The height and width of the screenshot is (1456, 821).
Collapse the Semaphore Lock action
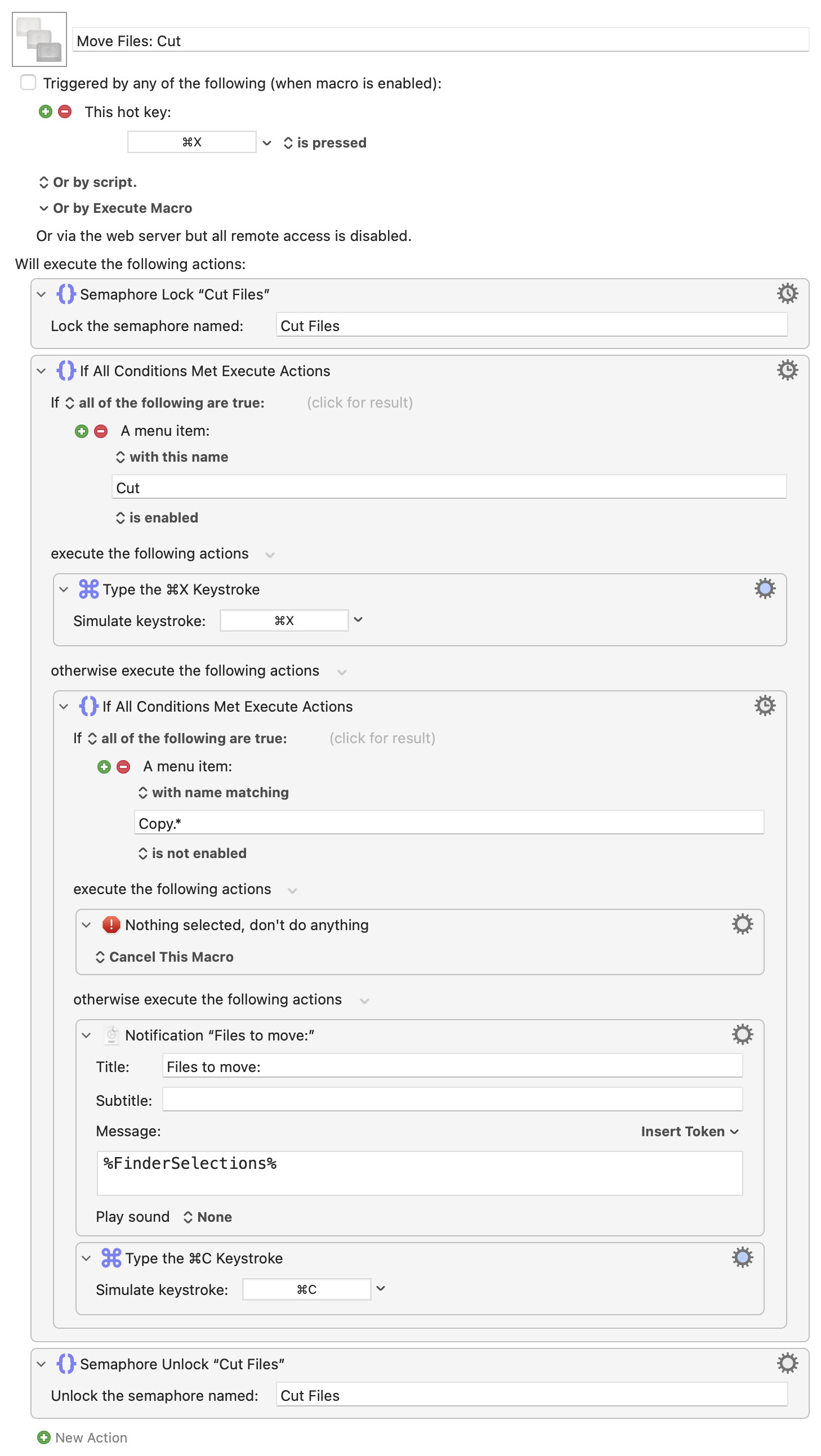(41, 294)
